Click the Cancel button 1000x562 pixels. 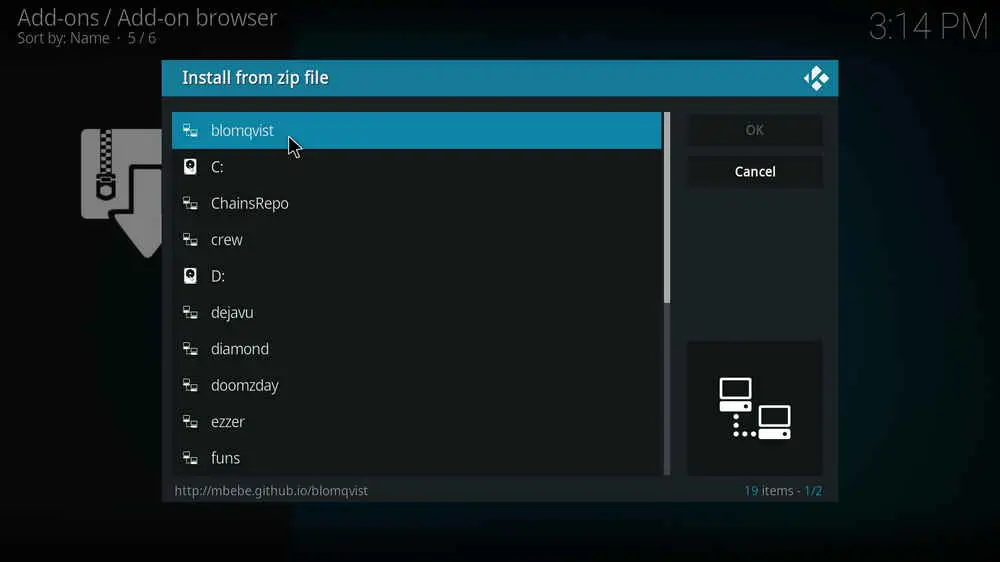[x=754, y=172]
